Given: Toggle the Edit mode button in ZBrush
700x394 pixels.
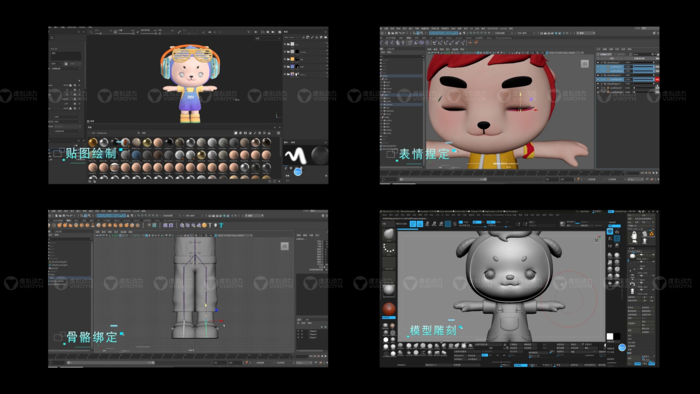Looking at the screenshot, I should tap(413, 224).
